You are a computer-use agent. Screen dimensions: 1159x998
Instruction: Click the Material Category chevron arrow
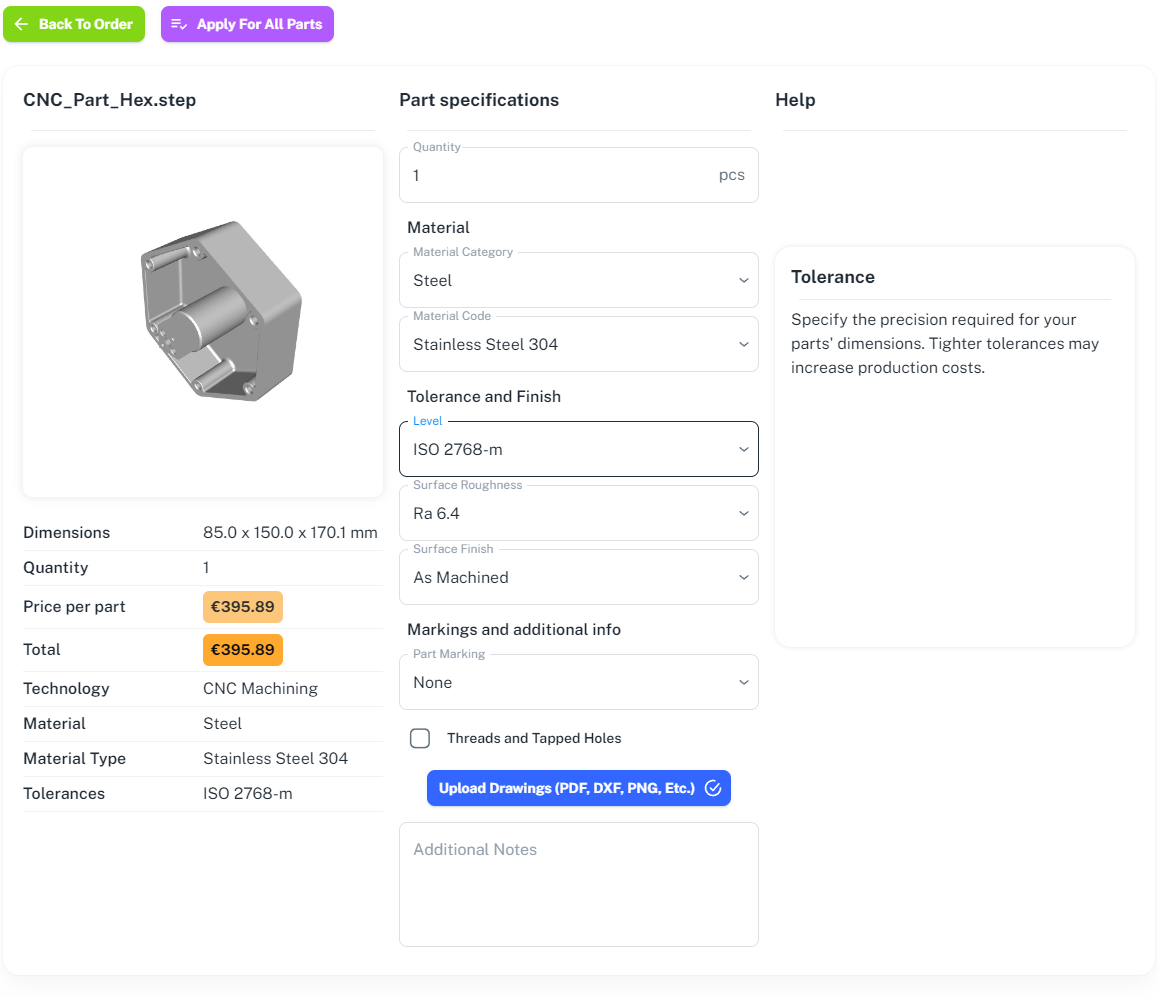pos(743,281)
